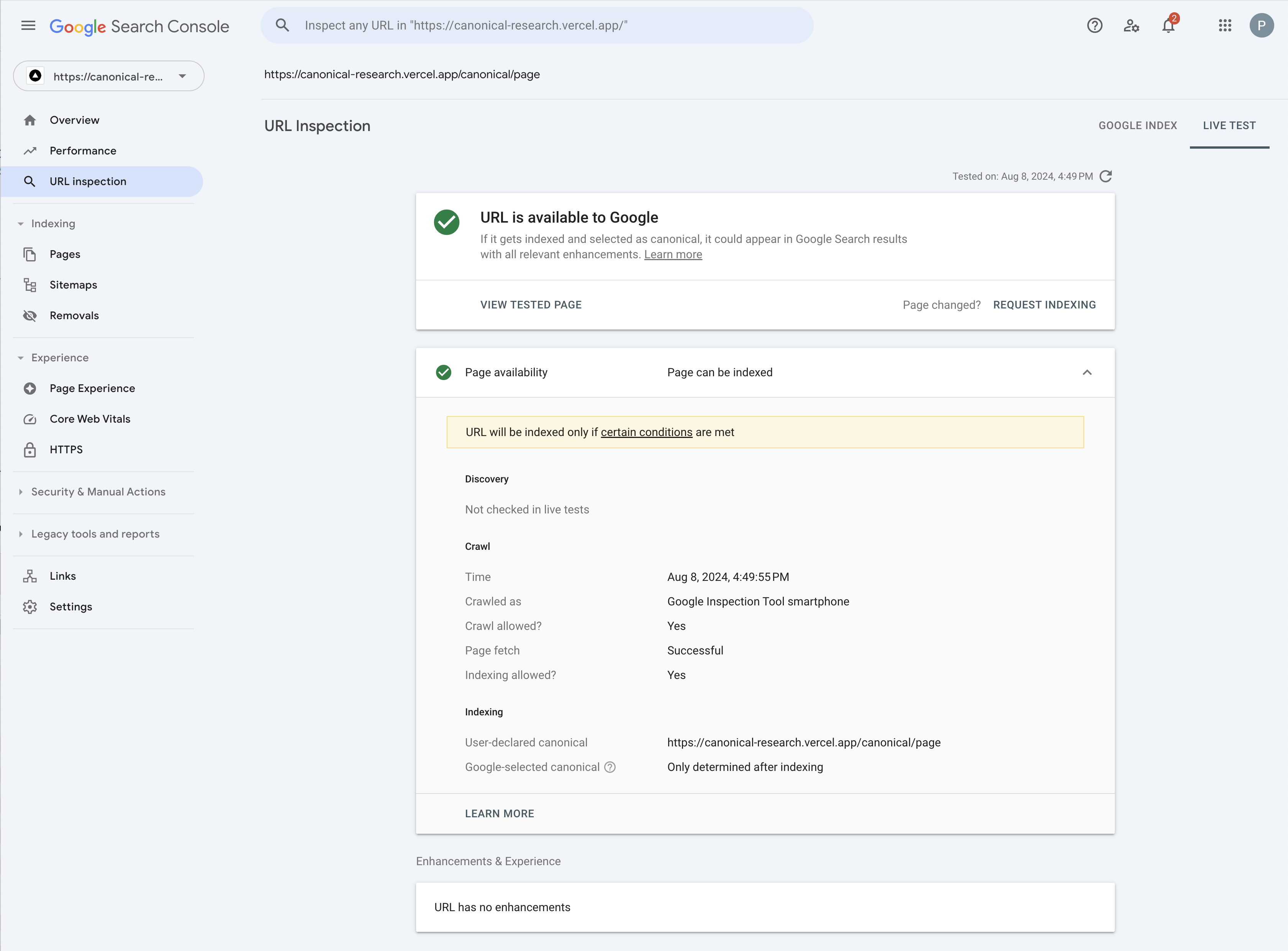
Task: Open the Google apps grid
Action: click(x=1225, y=25)
